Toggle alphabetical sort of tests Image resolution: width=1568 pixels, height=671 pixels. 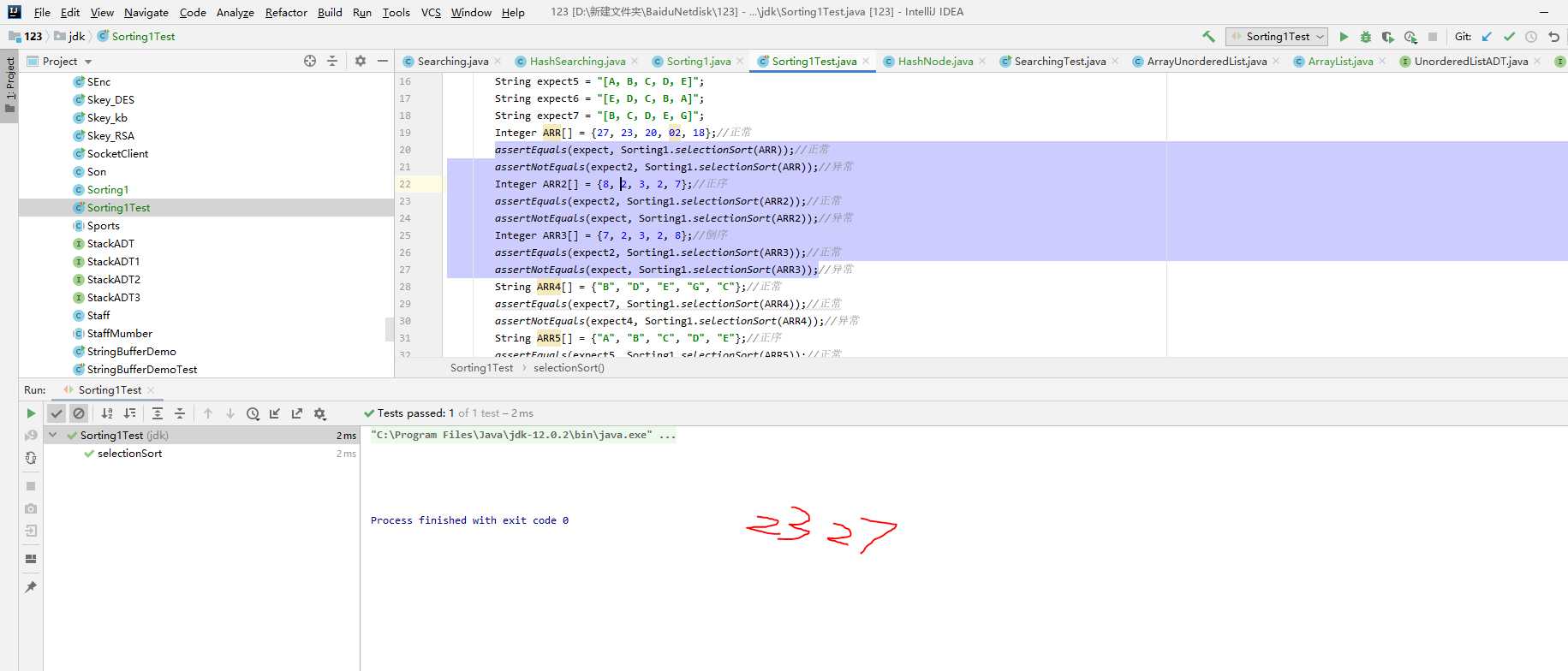click(107, 413)
